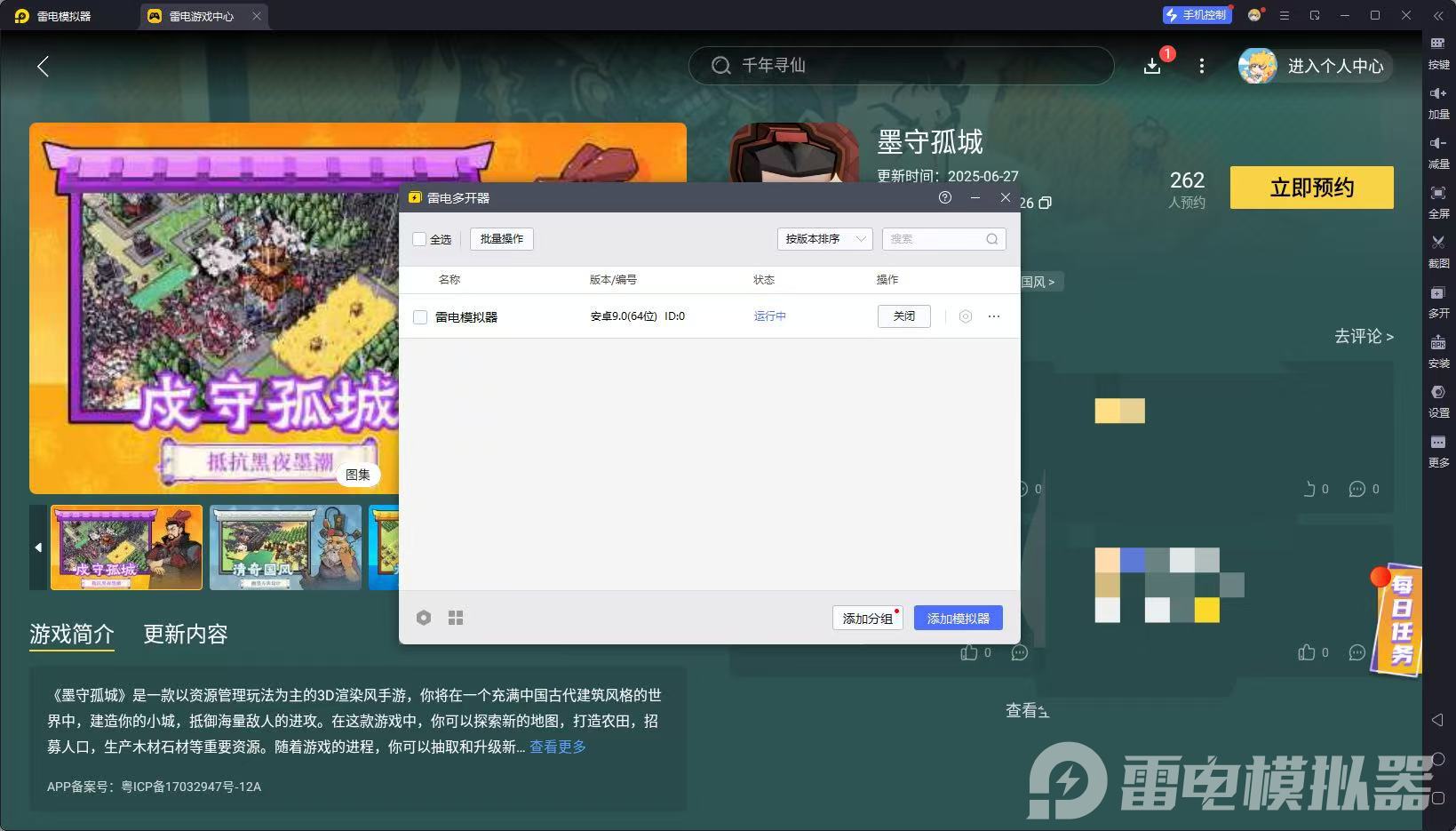Click the 加量 volume up icon
The image size is (1456, 831).
pos(1438,102)
